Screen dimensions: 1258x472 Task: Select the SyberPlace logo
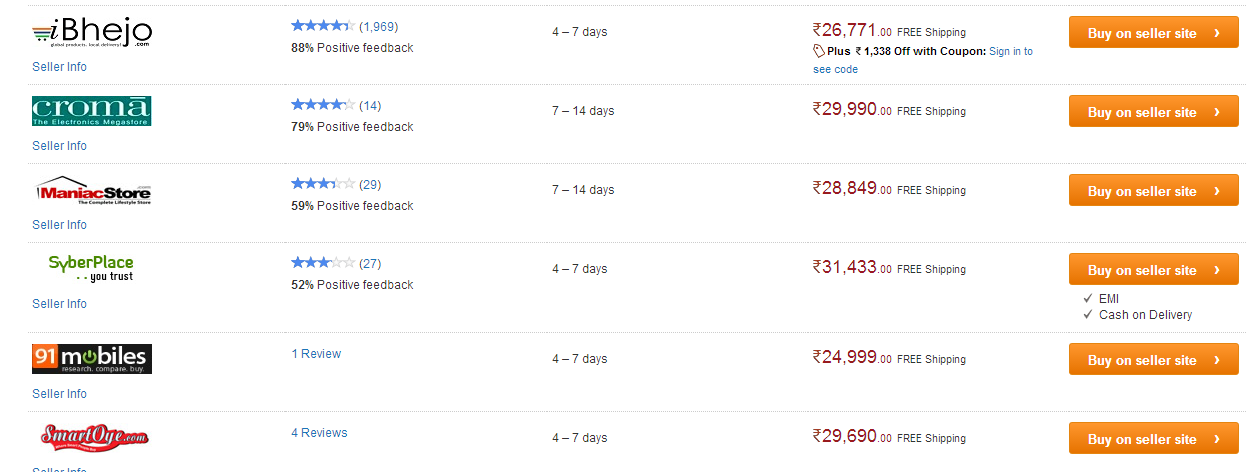tap(92, 268)
